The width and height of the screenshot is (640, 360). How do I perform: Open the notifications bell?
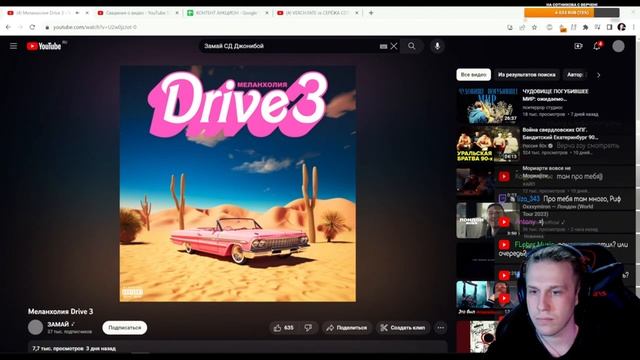(597, 46)
